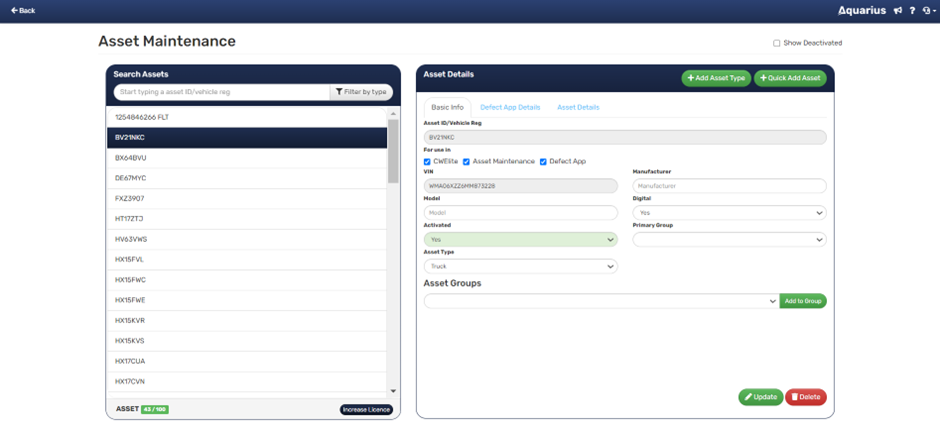Open the user account menu icon
Viewport: 940px width, 427px height.
[x=927, y=10]
